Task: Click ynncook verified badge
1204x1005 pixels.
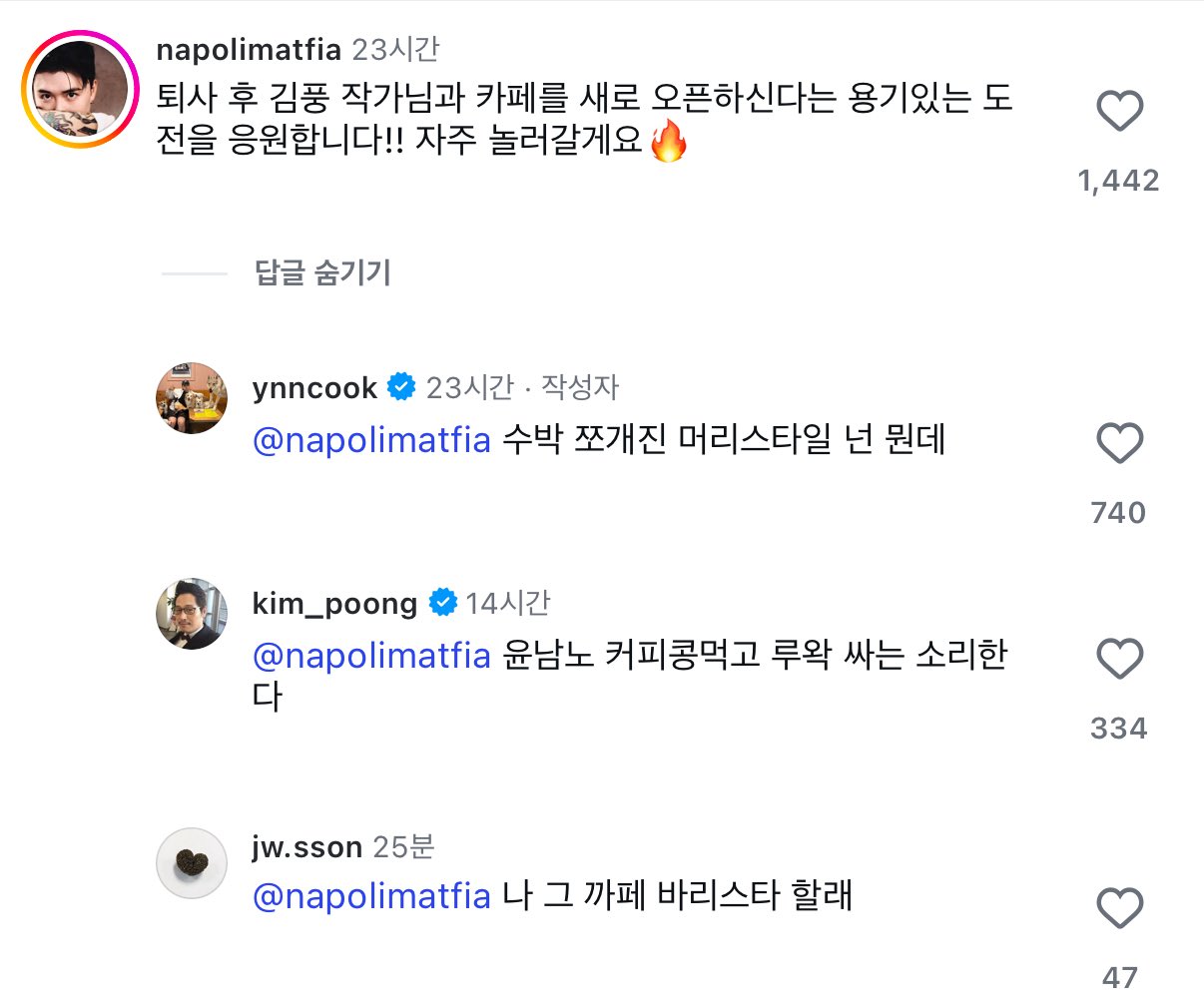Action: click(401, 387)
